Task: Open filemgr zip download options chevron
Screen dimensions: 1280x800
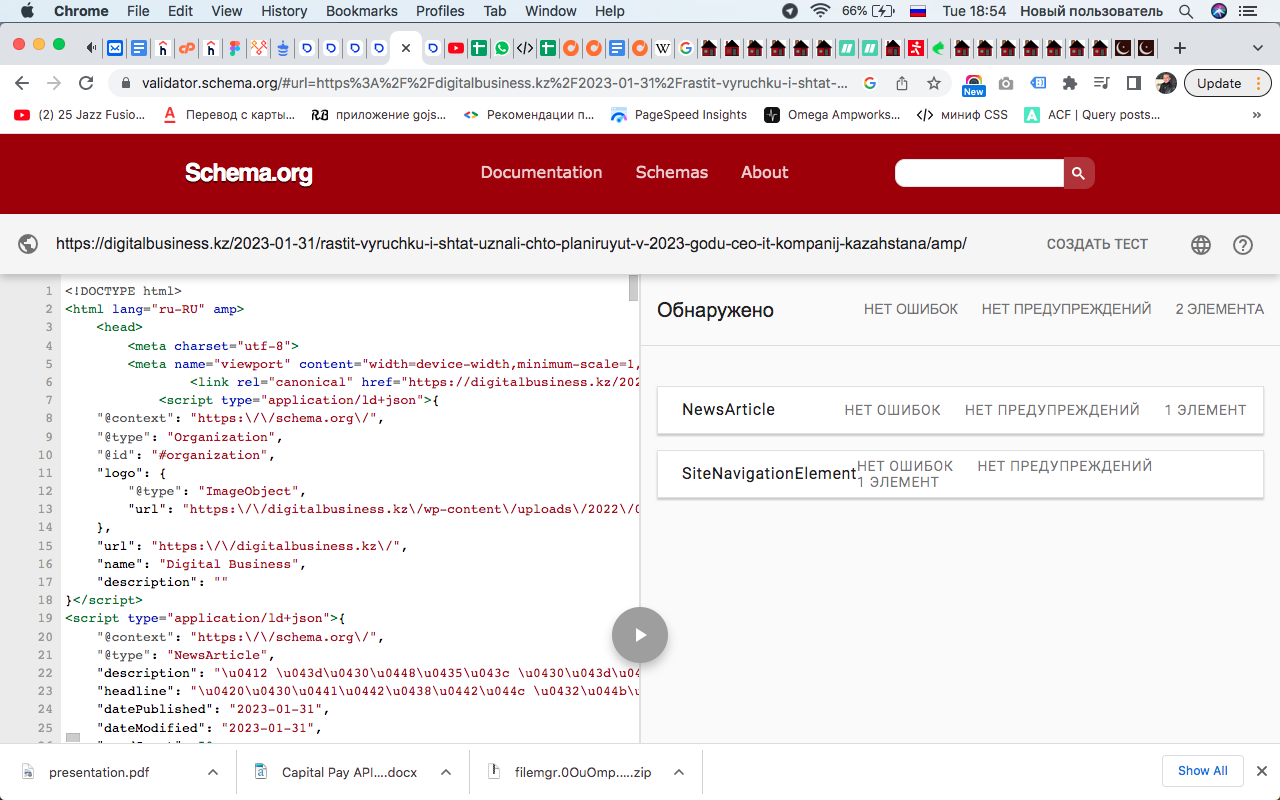Action: tap(679, 772)
